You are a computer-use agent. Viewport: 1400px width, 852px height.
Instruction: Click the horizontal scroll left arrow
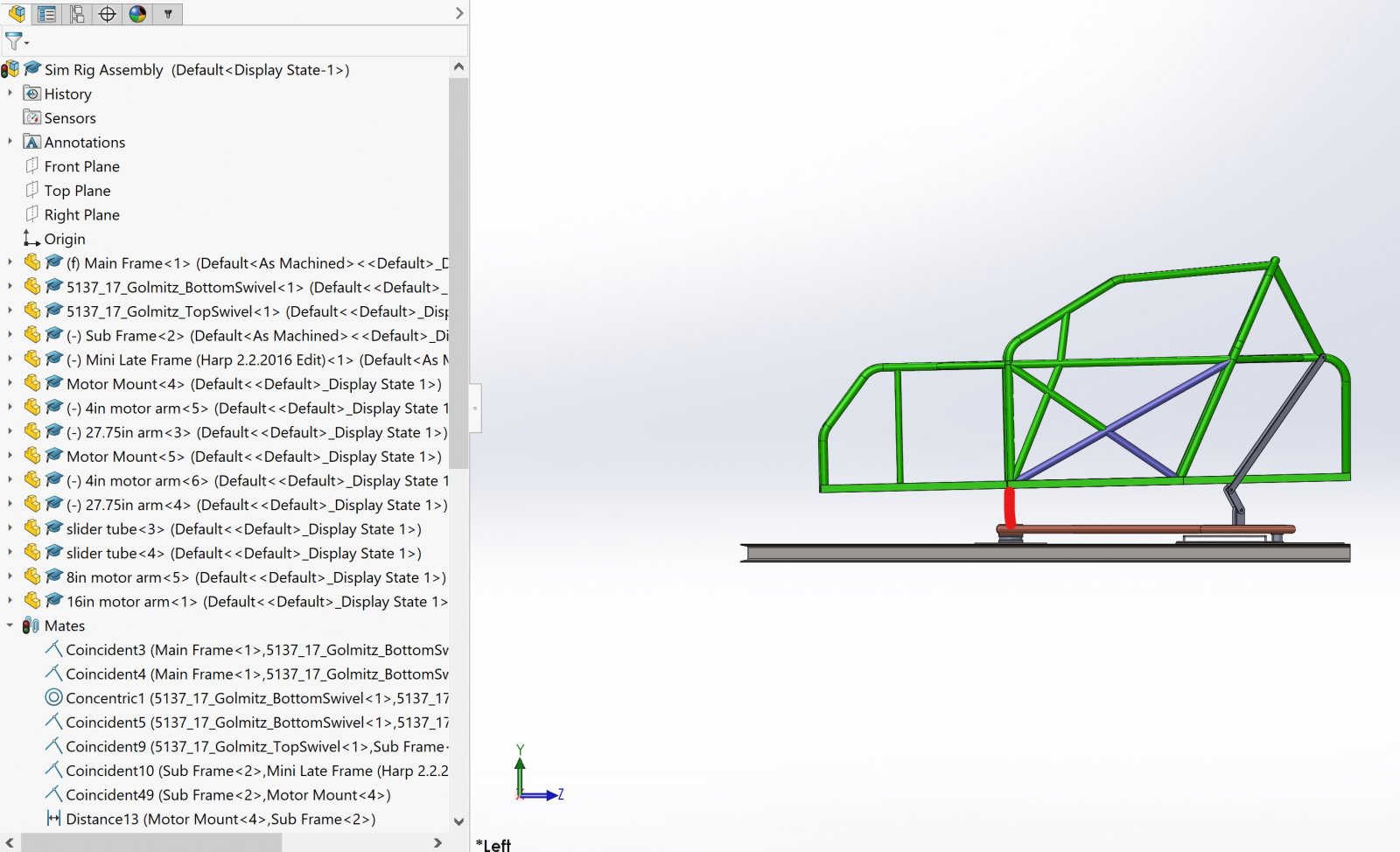pos(10,842)
